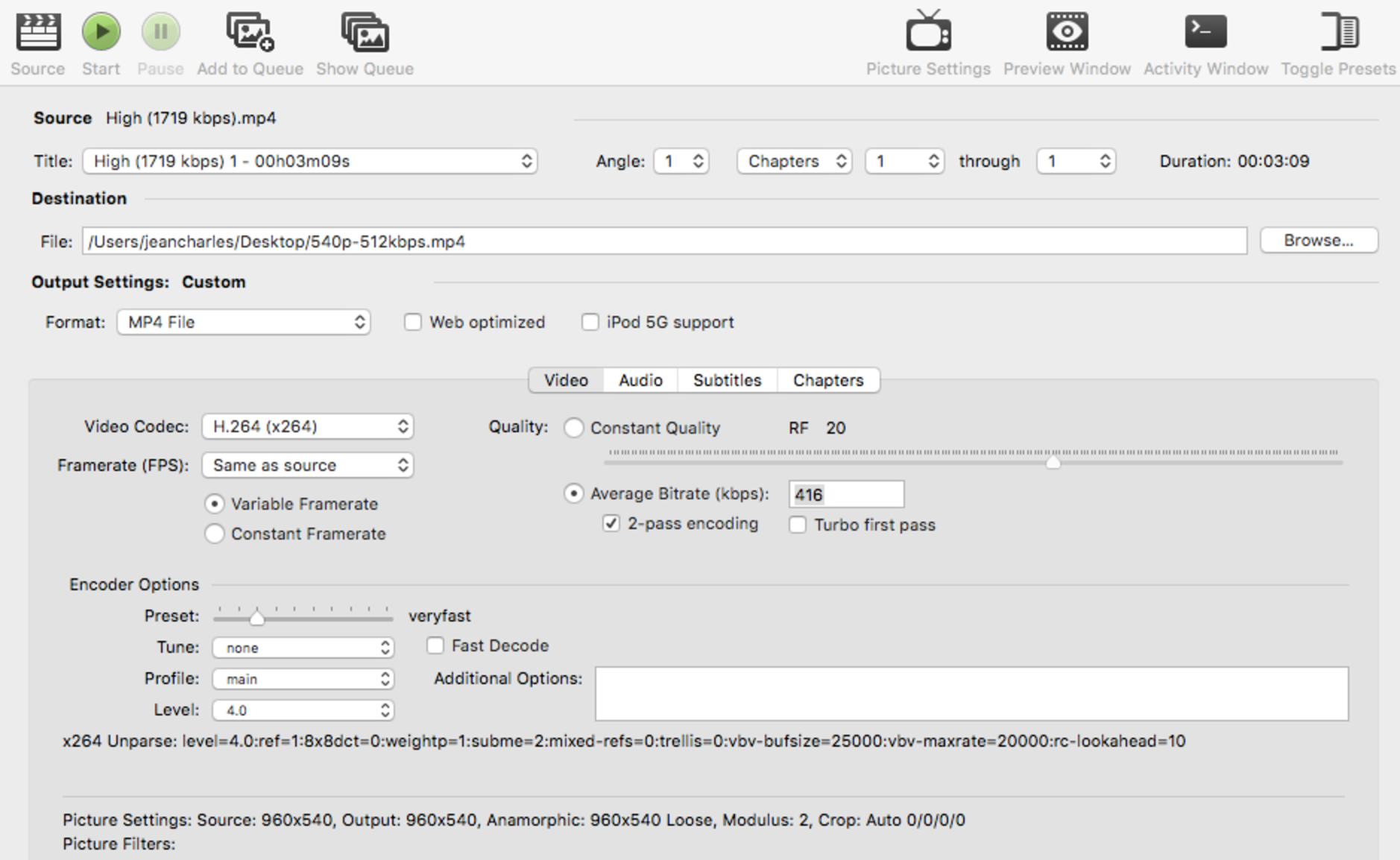Click the encoder Preset slider handle
Viewport: 1400px width, 860px height.
pos(257,618)
